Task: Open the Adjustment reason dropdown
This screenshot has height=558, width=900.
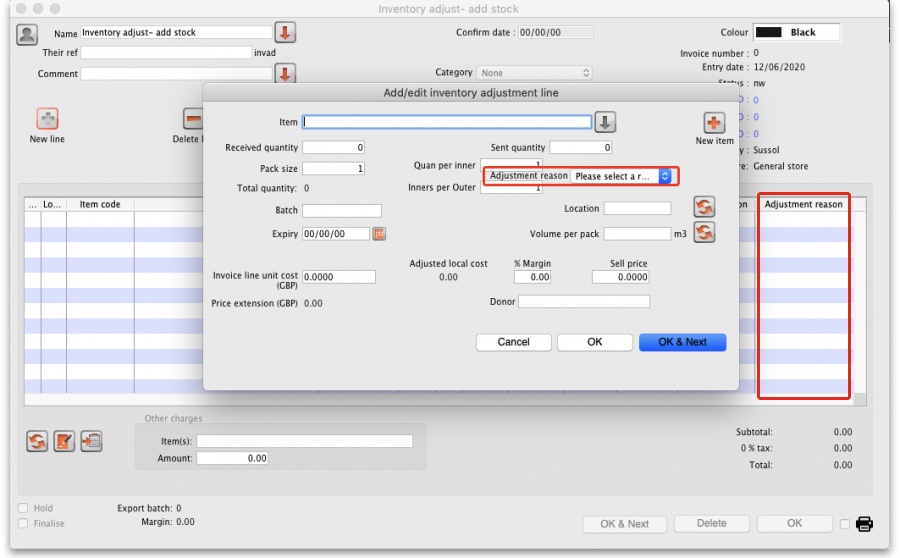Action: [620, 176]
